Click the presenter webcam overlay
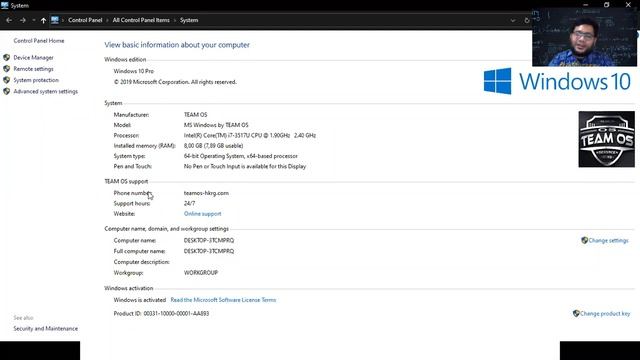The image size is (640, 360). (x=584, y=37)
